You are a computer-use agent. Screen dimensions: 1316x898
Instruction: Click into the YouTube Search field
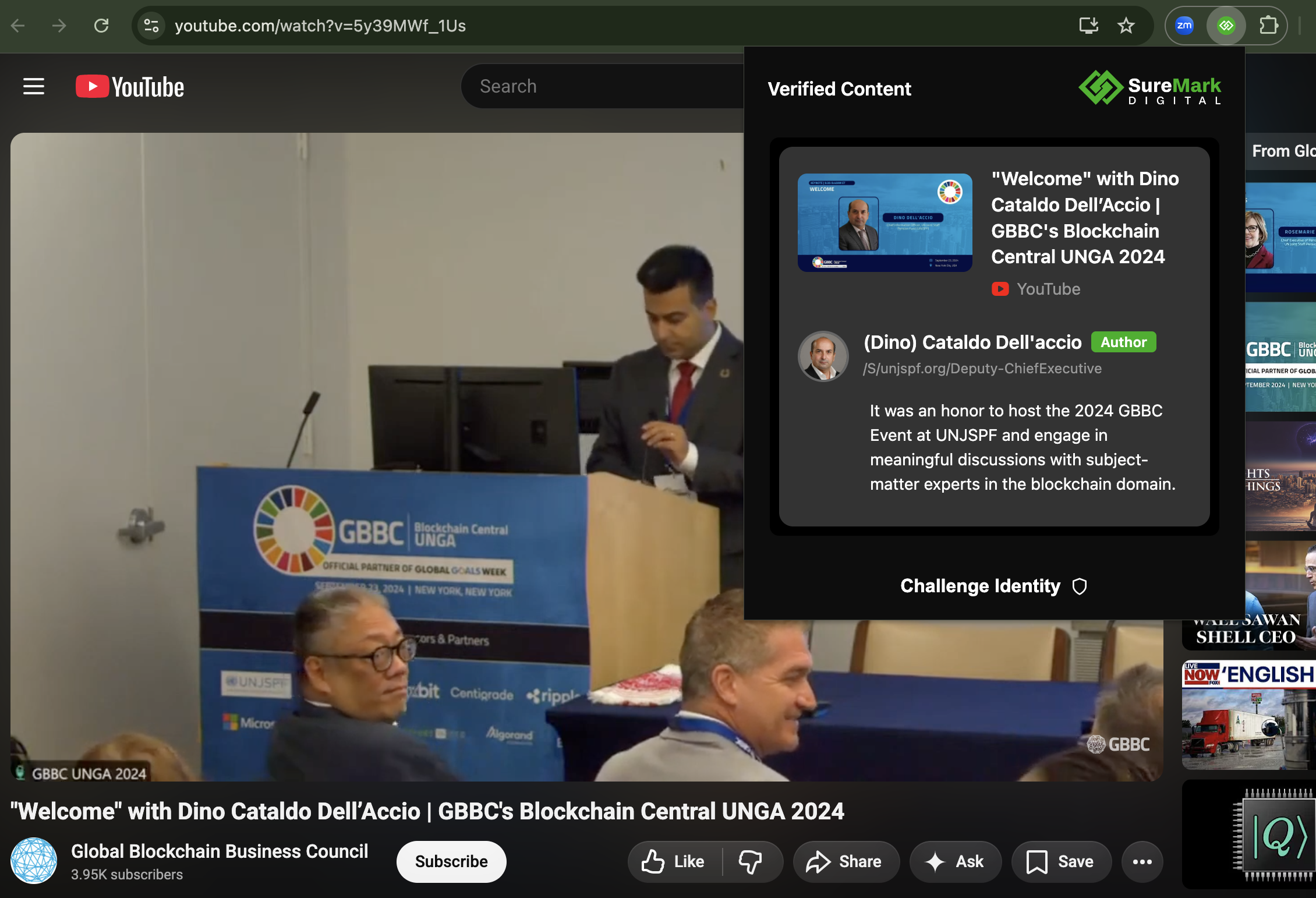coord(600,86)
